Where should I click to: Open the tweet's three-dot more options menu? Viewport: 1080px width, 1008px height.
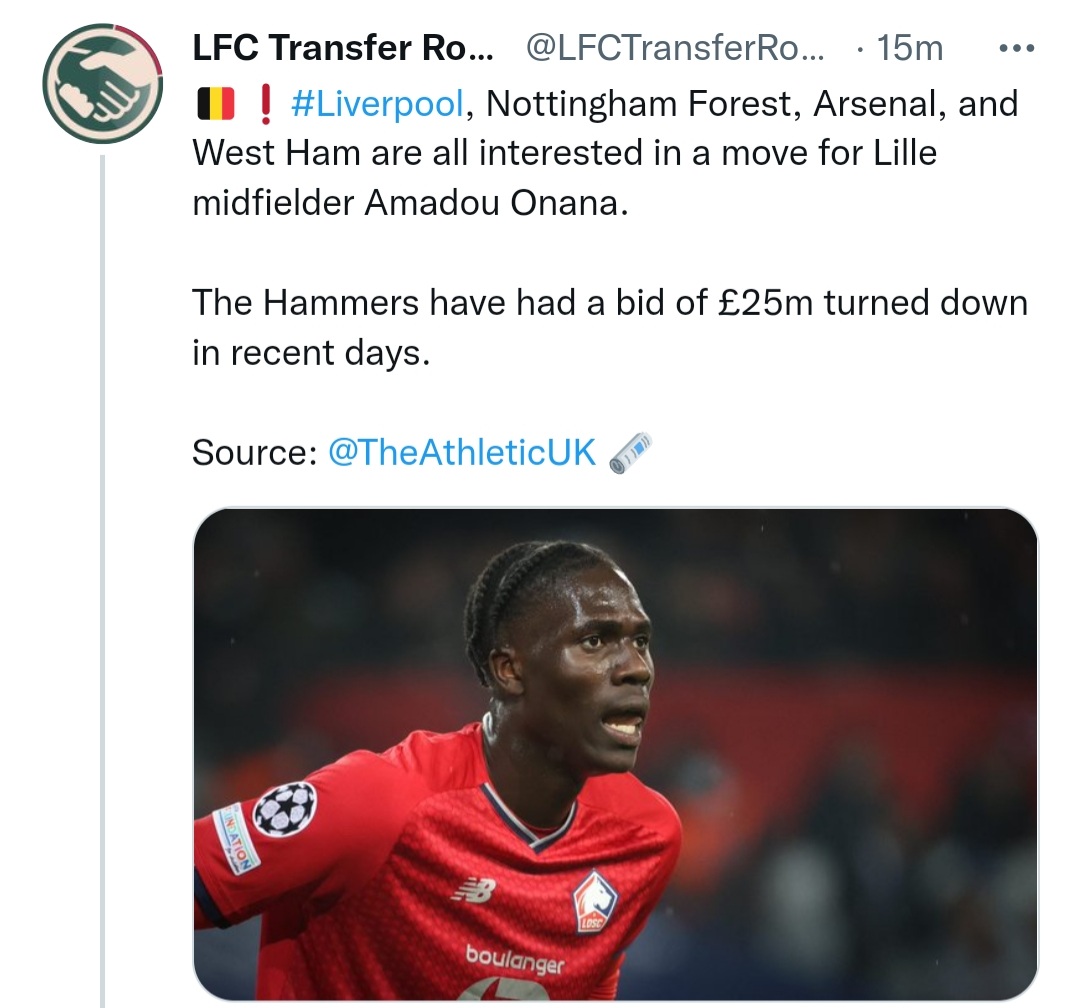click(x=1017, y=48)
